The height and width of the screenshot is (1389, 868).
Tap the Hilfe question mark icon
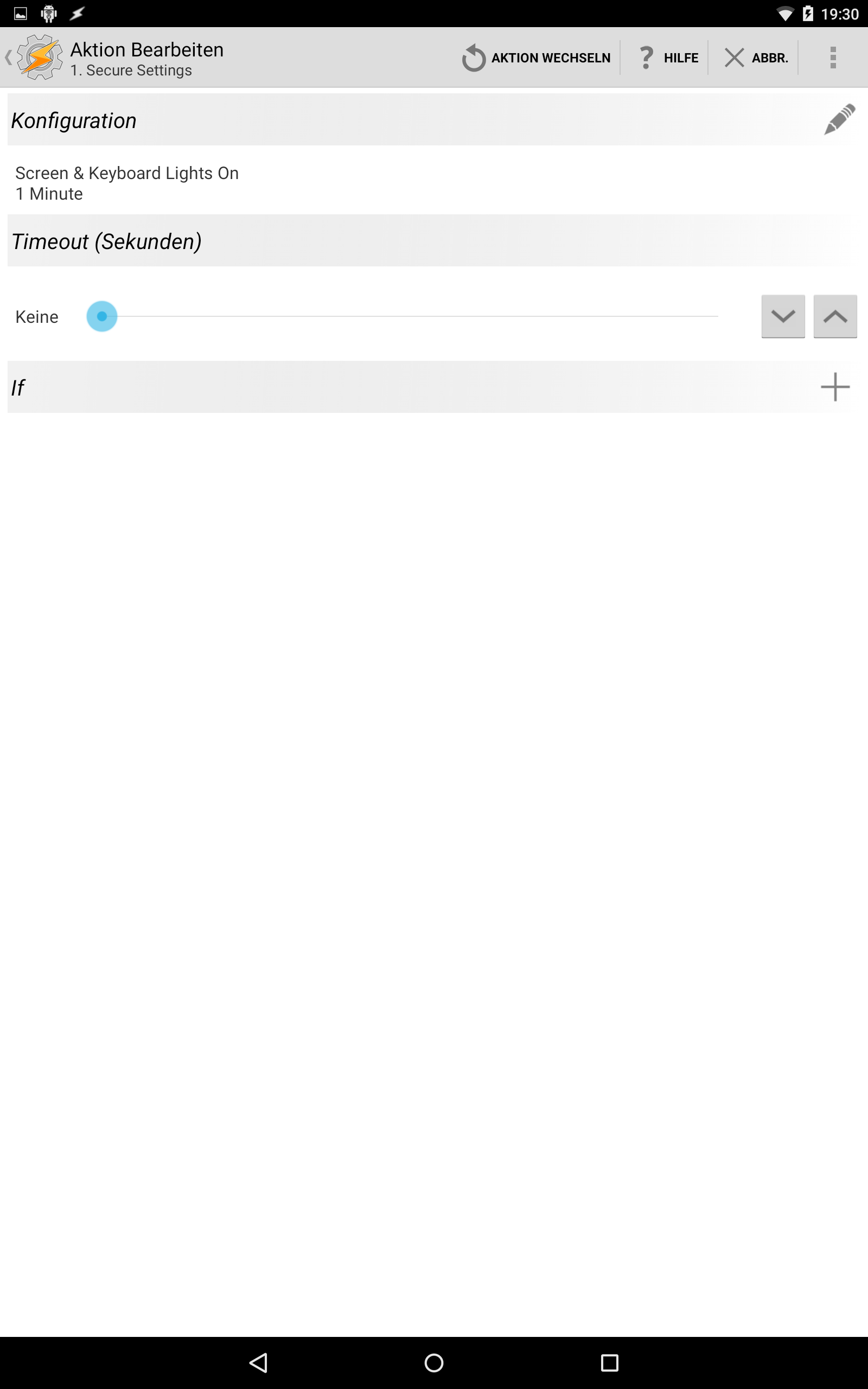[x=647, y=58]
